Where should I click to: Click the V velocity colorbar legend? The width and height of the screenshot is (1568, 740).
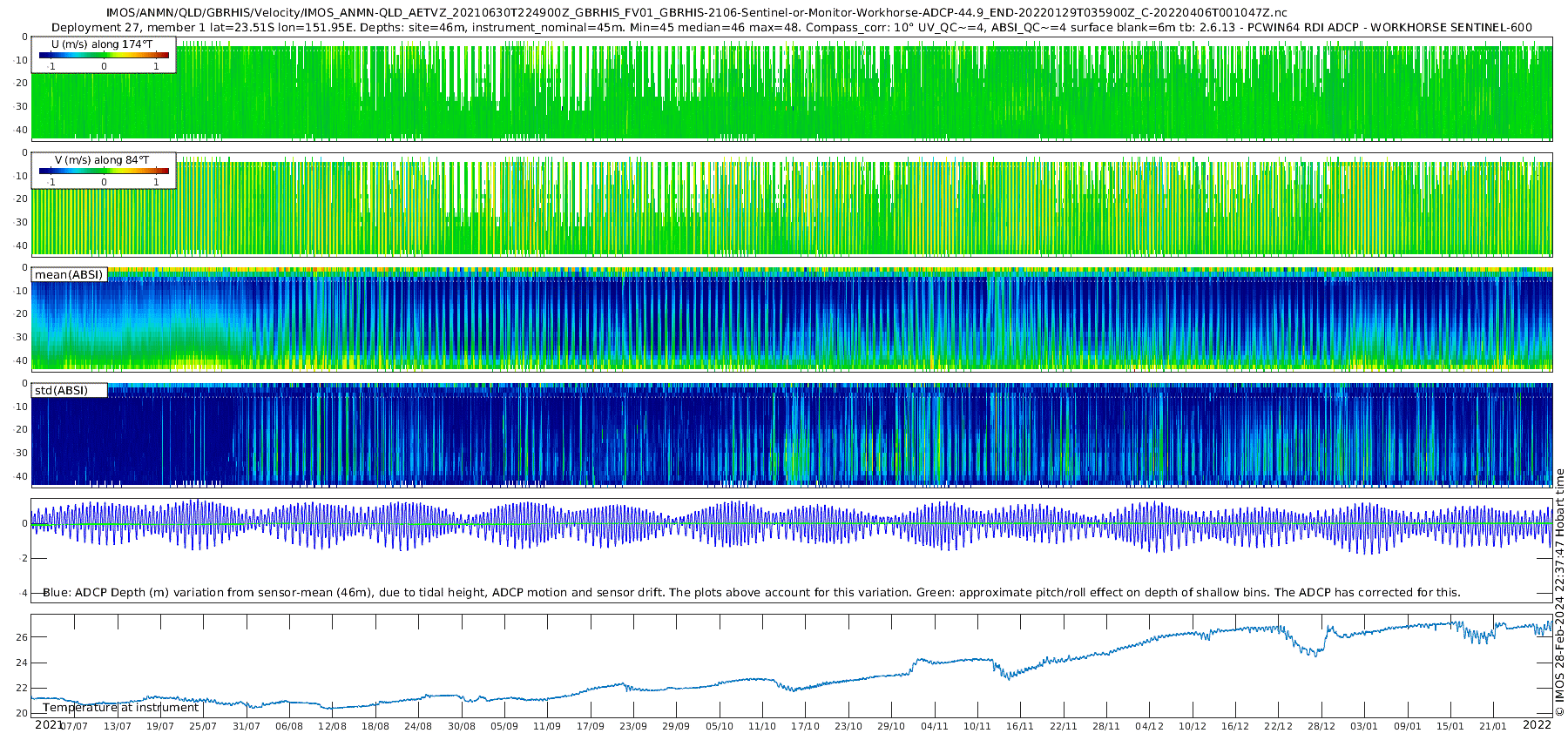(104, 171)
